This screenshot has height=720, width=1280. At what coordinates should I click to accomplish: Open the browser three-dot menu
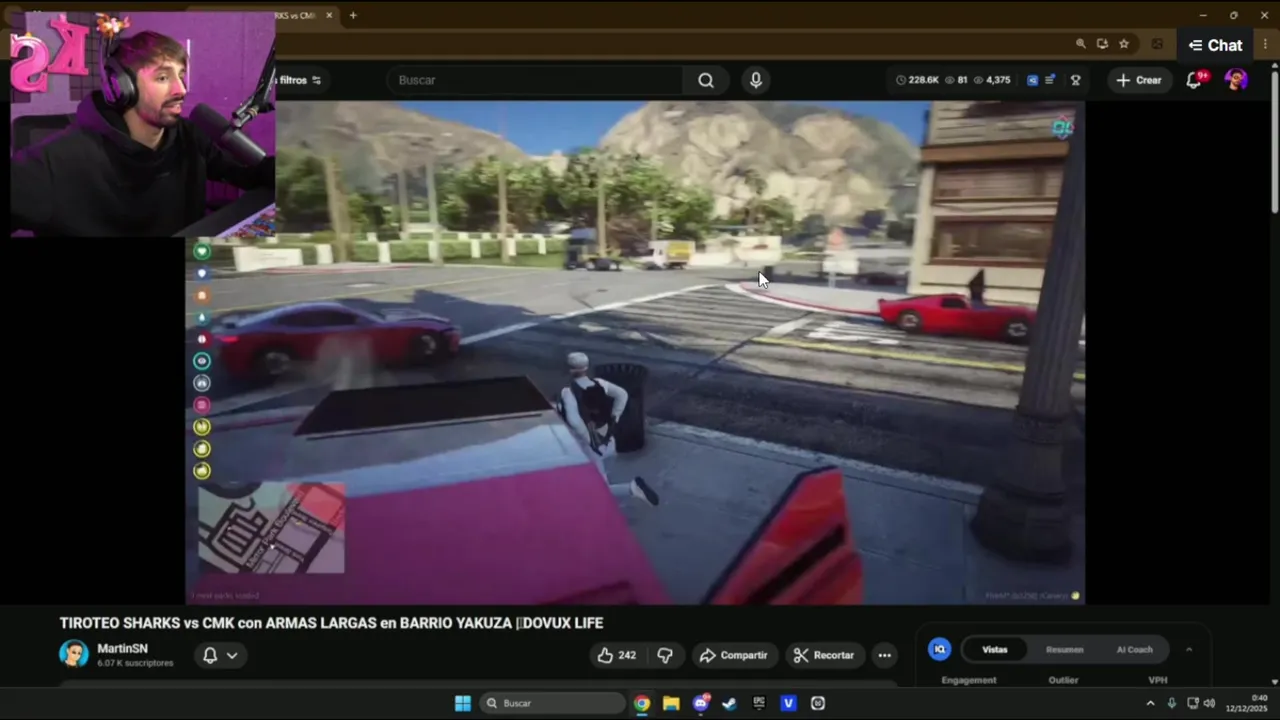(x=1265, y=45)
